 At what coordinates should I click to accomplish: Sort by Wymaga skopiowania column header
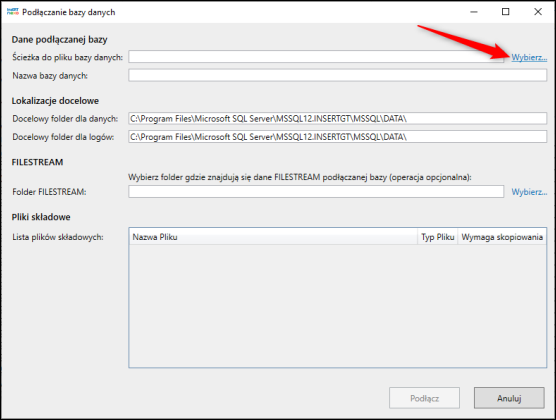tap(502, 237)
